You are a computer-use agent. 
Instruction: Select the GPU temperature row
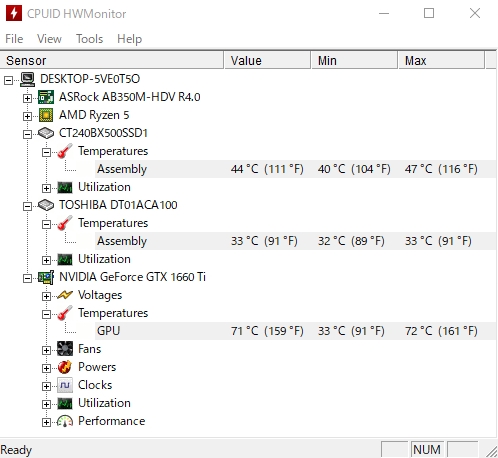[x=295, y=331]
